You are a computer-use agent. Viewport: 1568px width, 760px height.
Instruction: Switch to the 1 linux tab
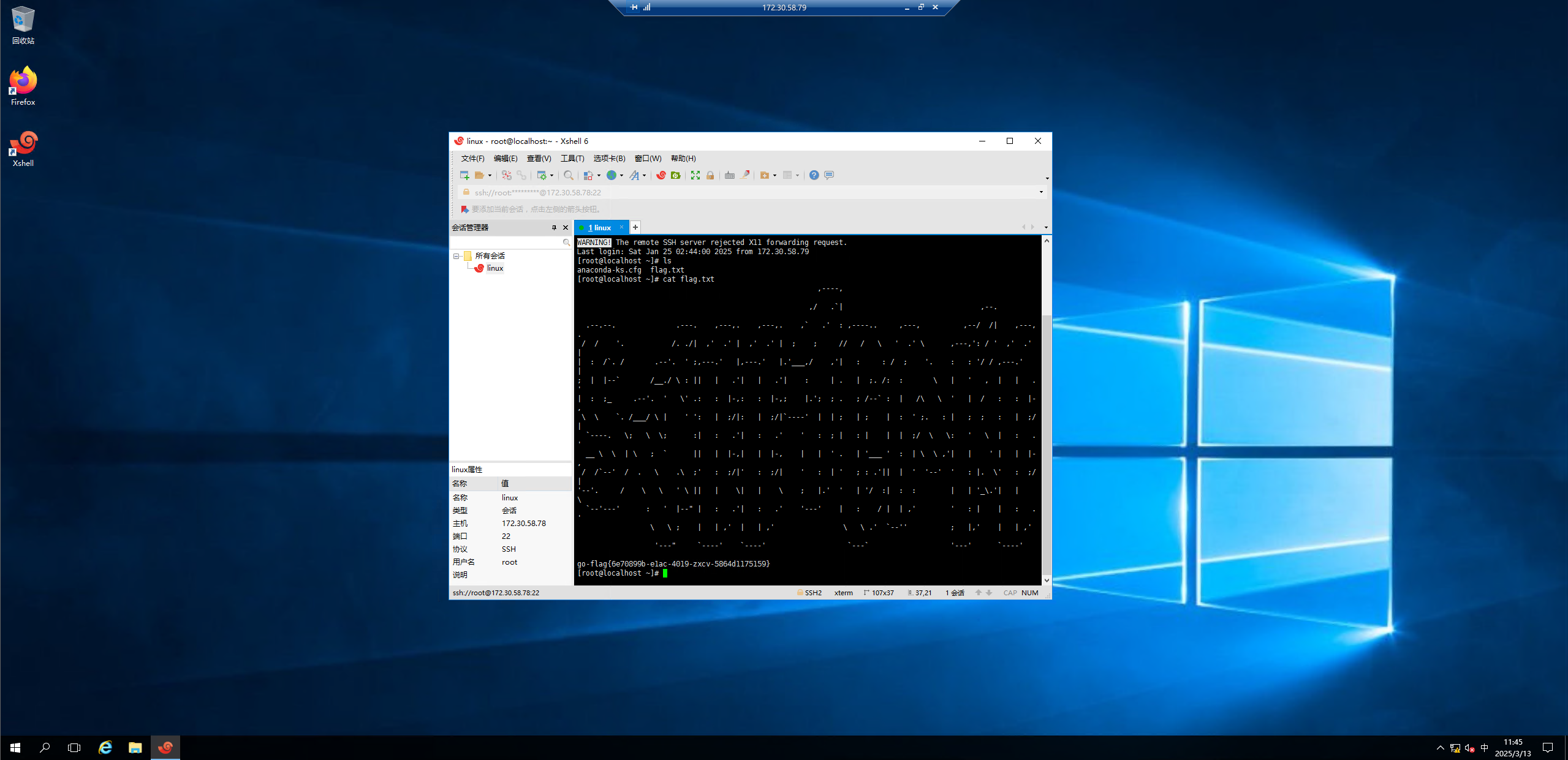599,227
